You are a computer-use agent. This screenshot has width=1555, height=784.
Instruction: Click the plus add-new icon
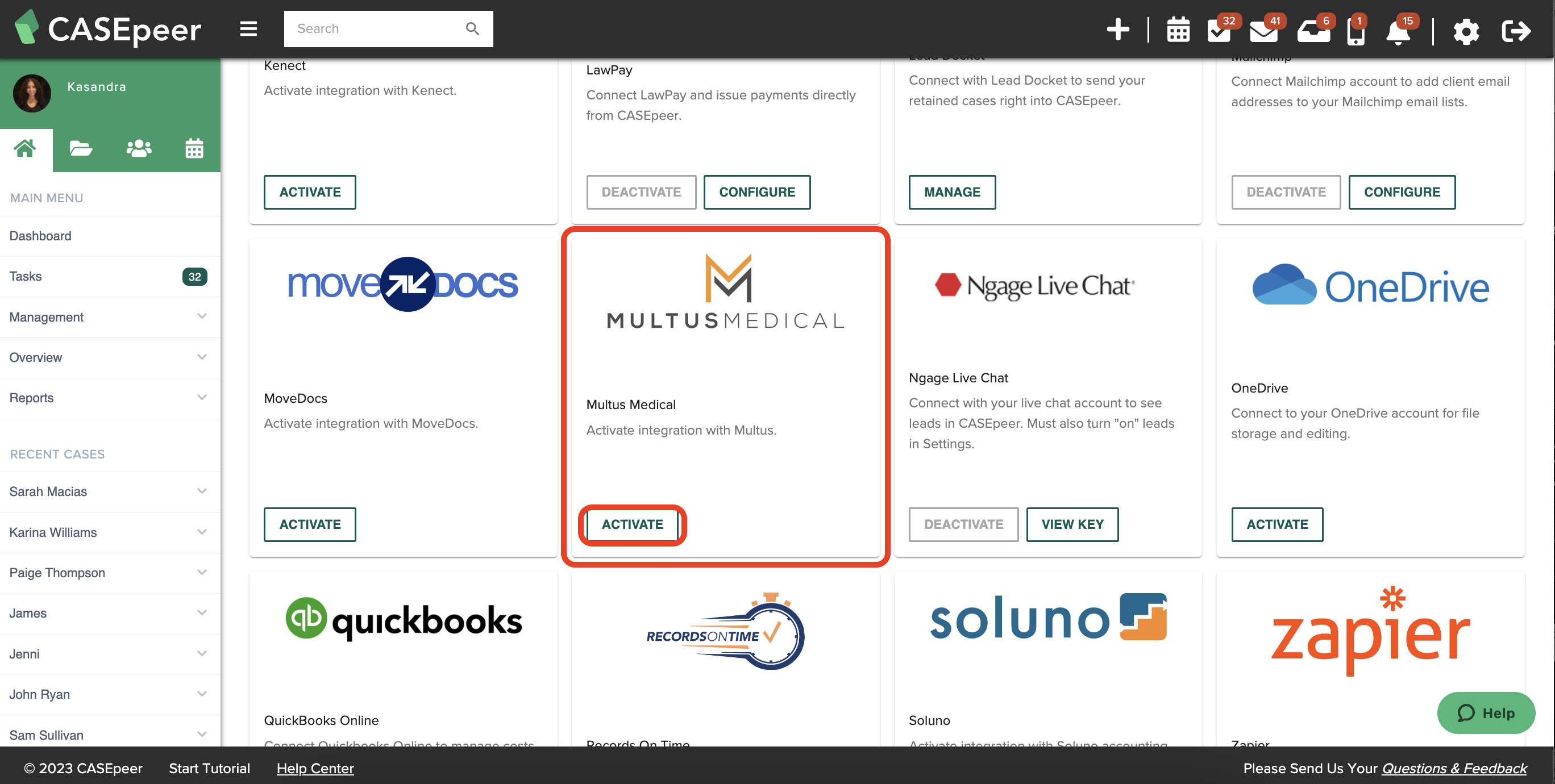click(1118, 29)
